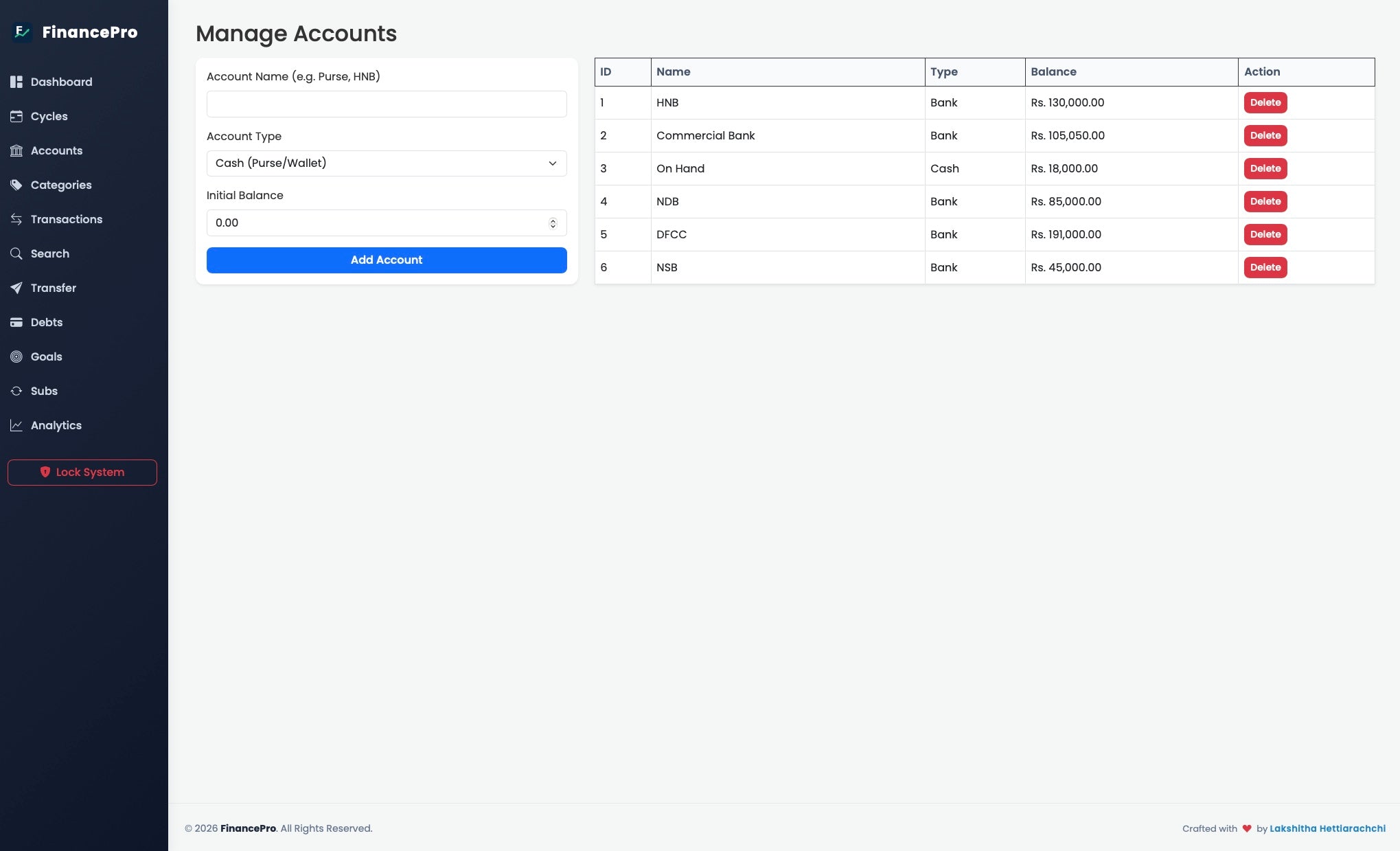Click the FinancePro brand title
1400x851 pixels.
point(90,32)
